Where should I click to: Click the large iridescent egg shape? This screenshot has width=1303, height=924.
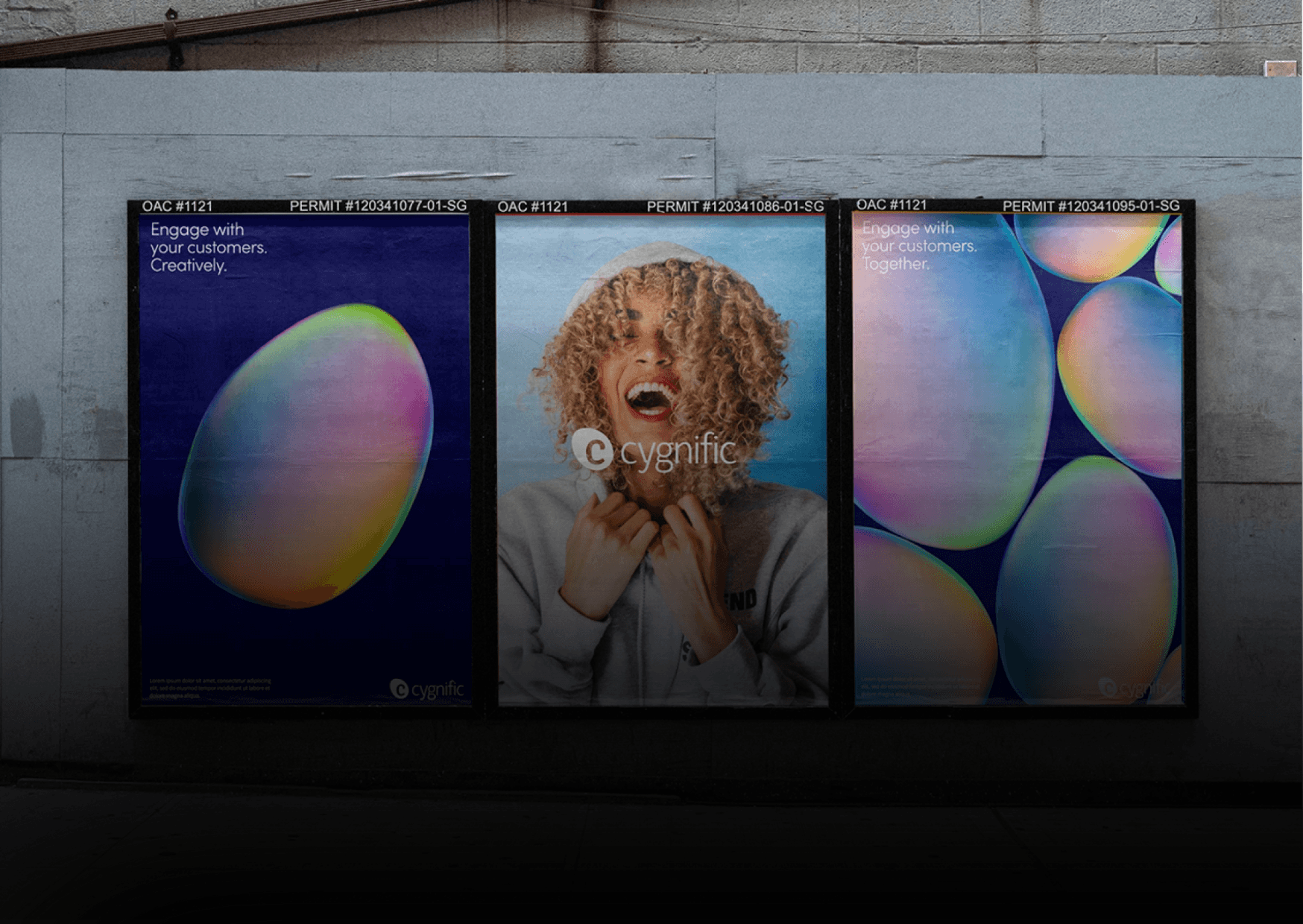point(306,456)
